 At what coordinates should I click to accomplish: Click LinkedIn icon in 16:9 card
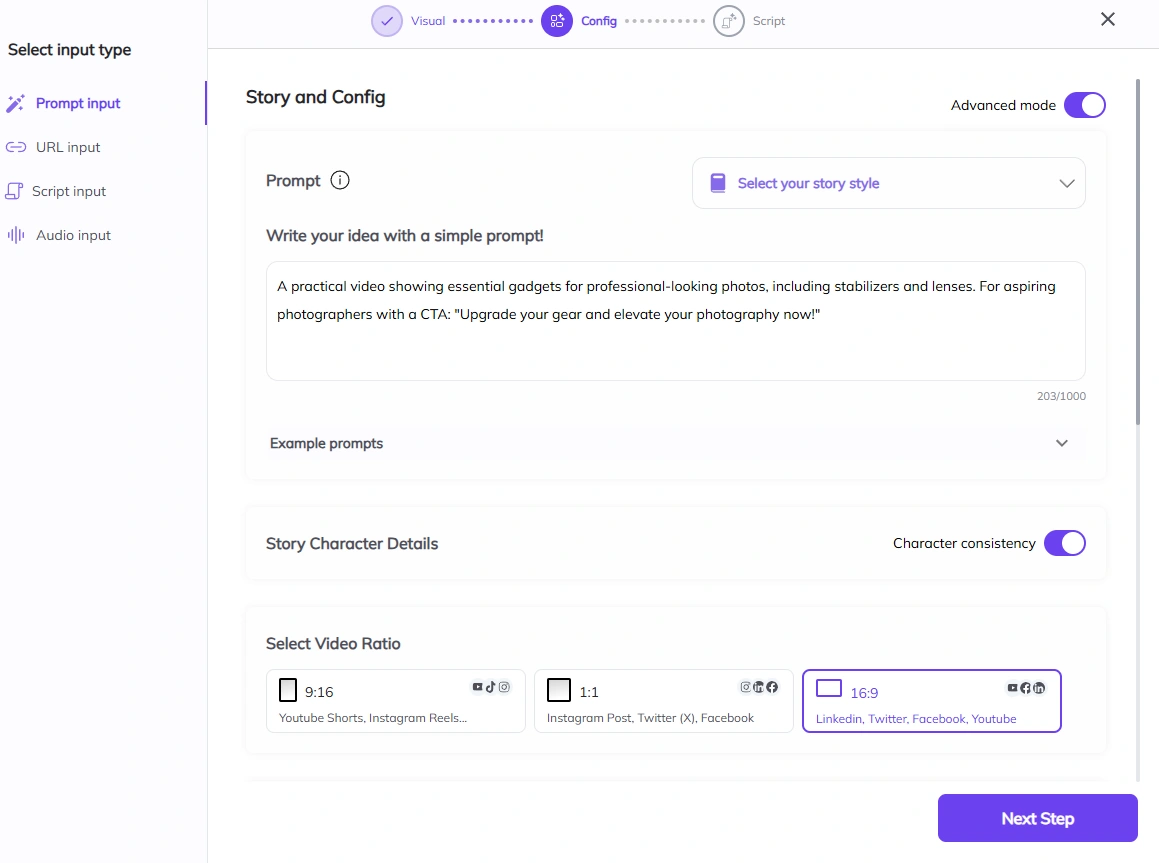1039,688
